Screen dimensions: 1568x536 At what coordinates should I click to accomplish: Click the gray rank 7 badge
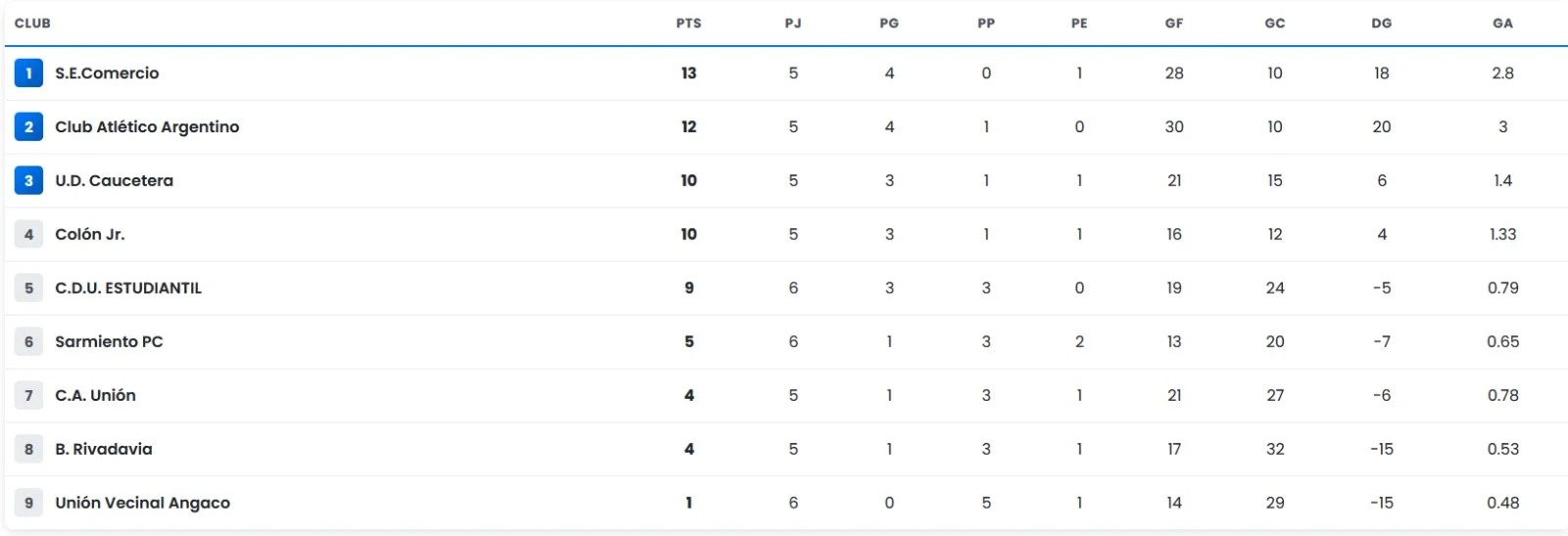click(x=28, y=396)
